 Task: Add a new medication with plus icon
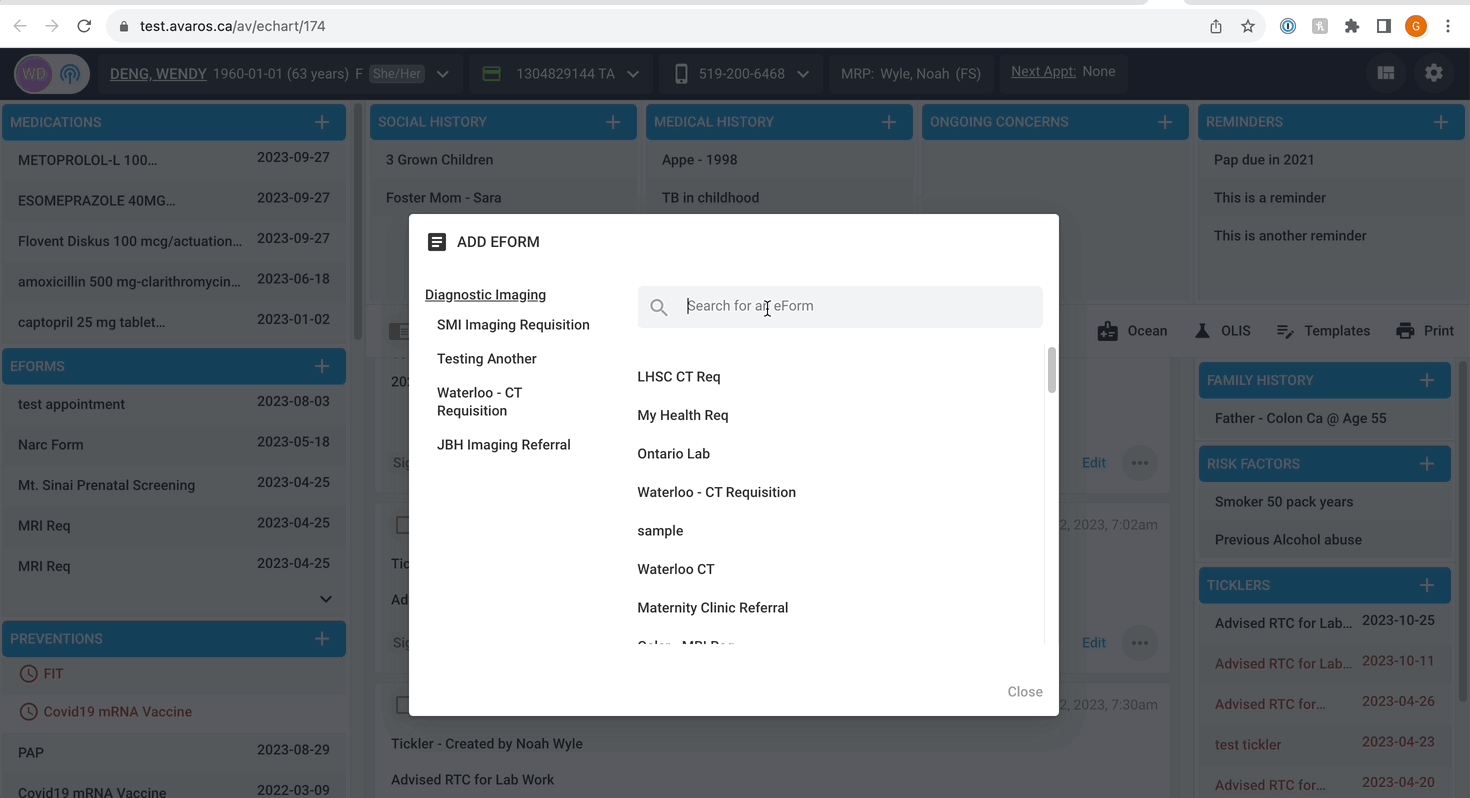point(322,122)
